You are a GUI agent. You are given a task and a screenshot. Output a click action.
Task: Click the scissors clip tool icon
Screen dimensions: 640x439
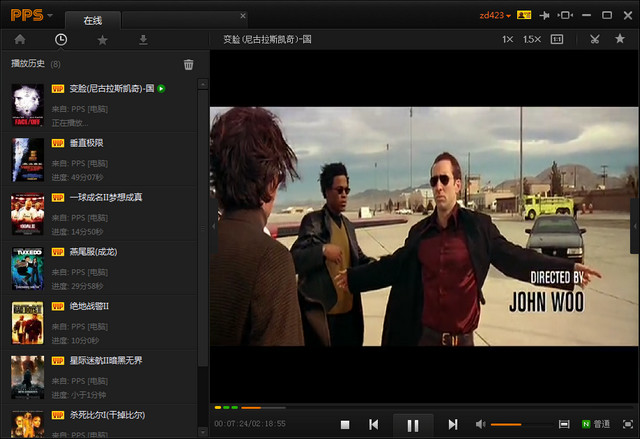tap(594, 40)
